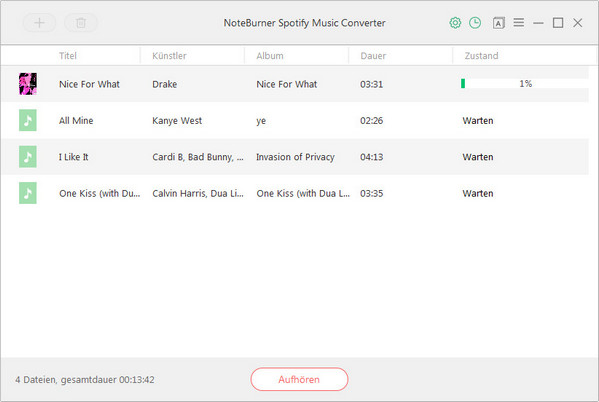Click album Nice For What in Album column
This screenshot has width=599, height=402.
coord(287,84)
